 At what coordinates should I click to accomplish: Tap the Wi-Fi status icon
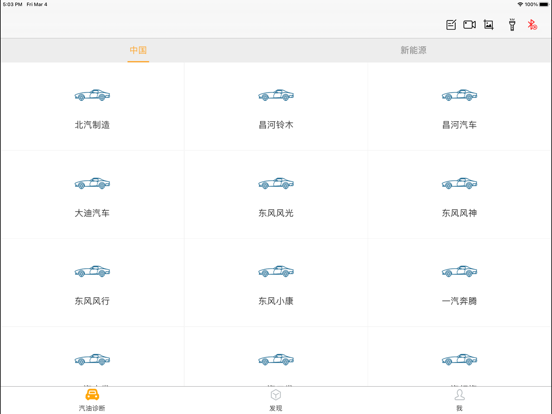pyautogui.click(x=520, y=4)
